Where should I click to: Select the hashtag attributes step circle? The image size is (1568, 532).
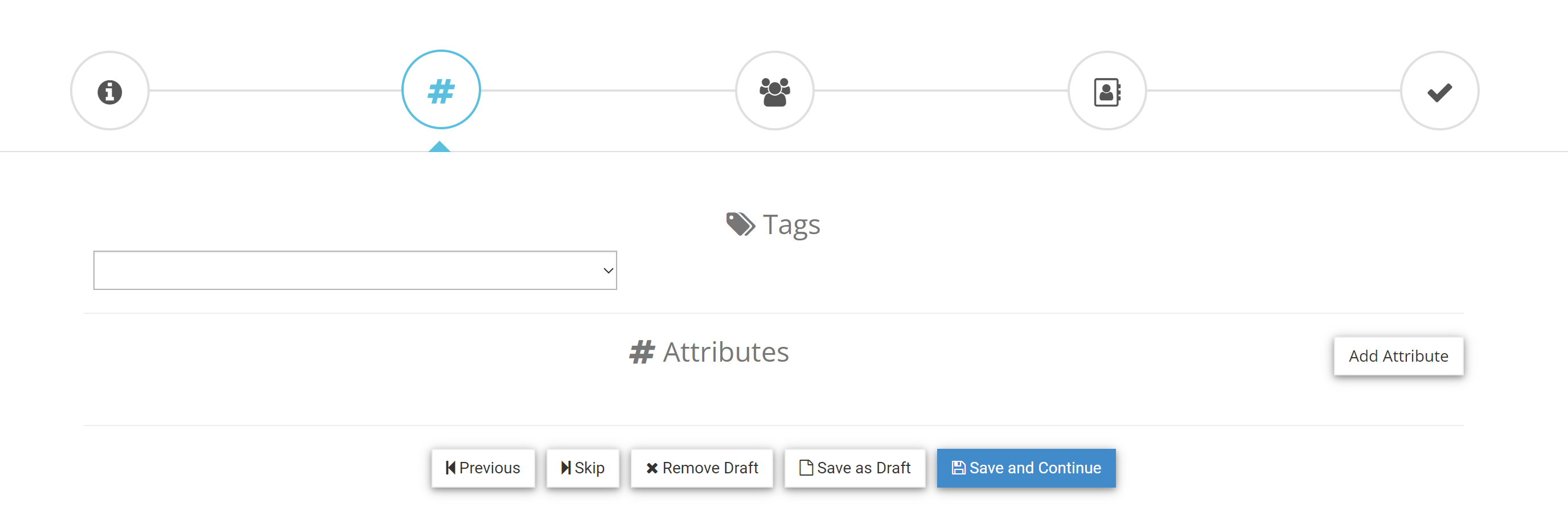point(441,89)
